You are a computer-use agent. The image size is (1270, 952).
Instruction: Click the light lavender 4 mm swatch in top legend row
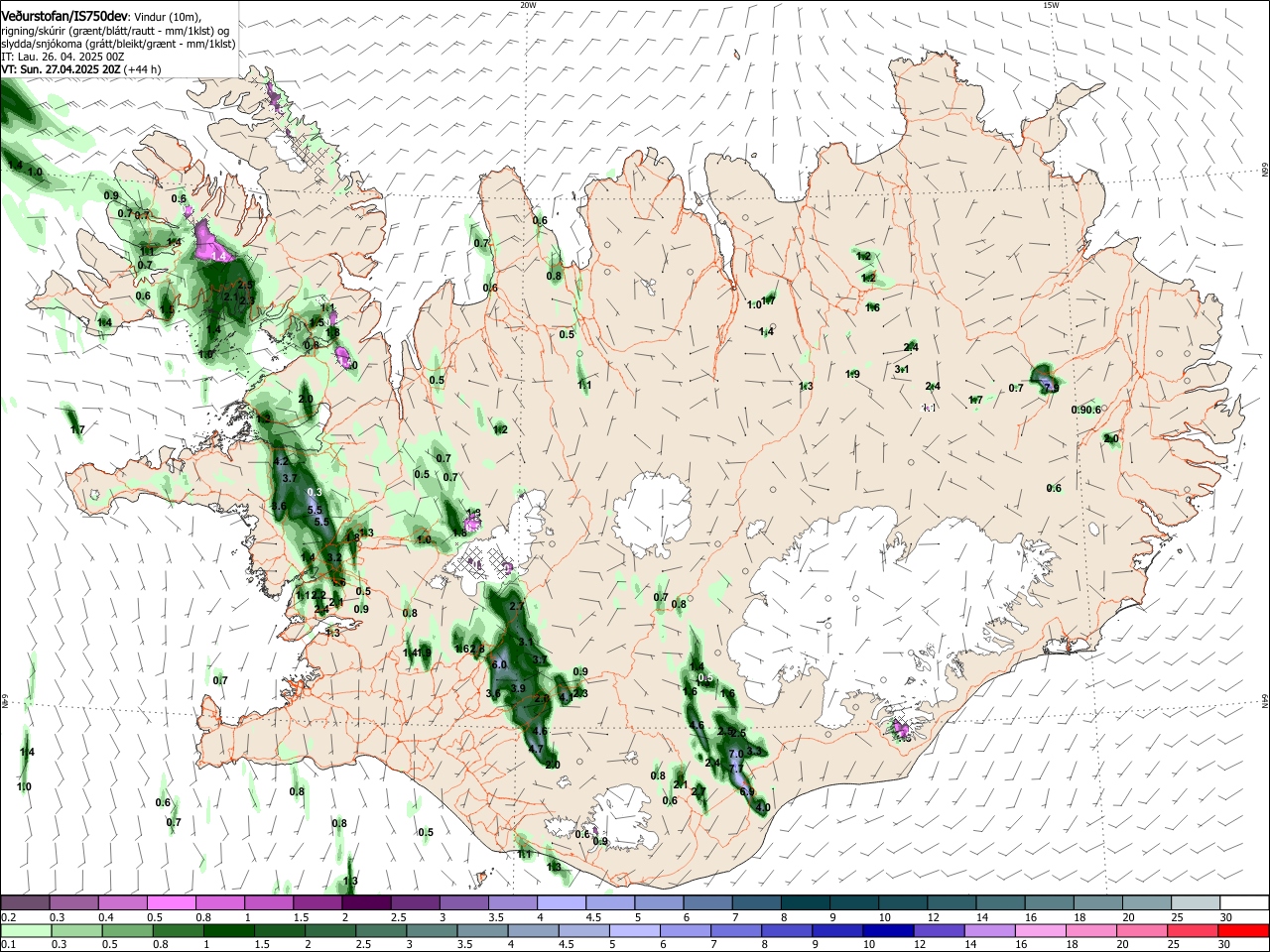(x=562, y=902)
